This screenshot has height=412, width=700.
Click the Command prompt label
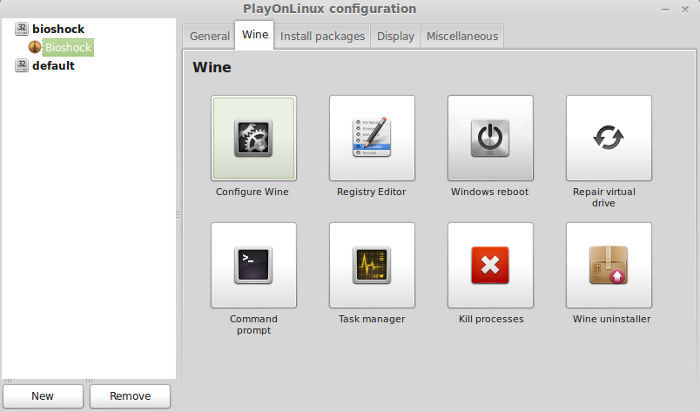pyautogui.click(x=254, y=325)
